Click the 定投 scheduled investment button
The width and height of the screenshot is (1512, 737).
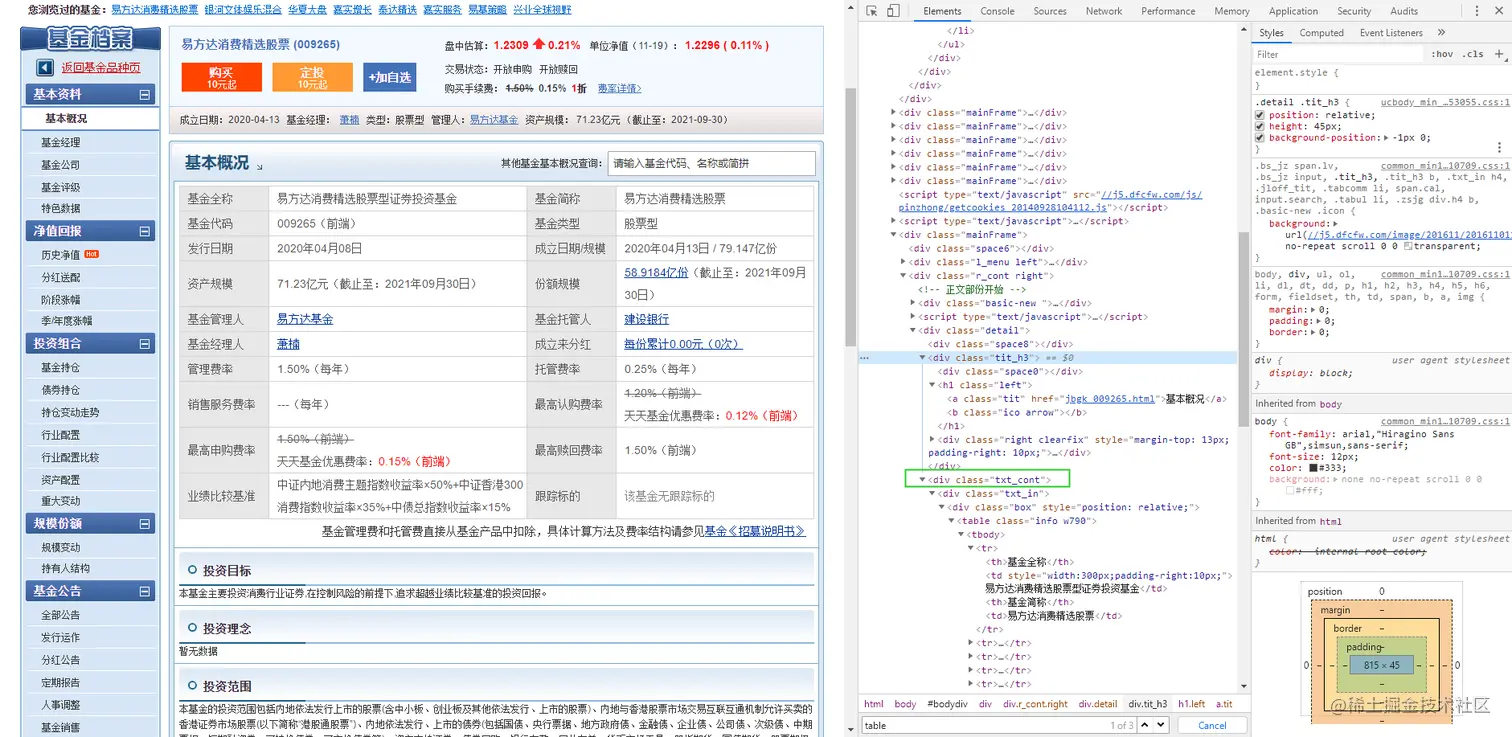click(312, 77)
